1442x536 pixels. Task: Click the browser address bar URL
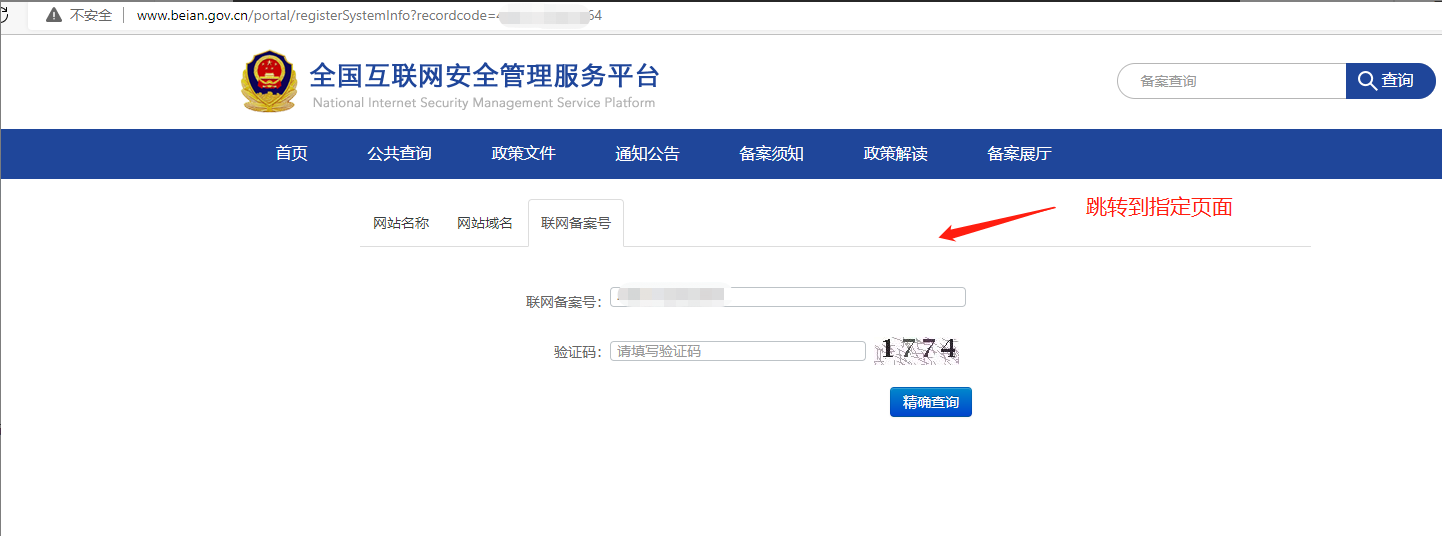(x=369, y=16)
